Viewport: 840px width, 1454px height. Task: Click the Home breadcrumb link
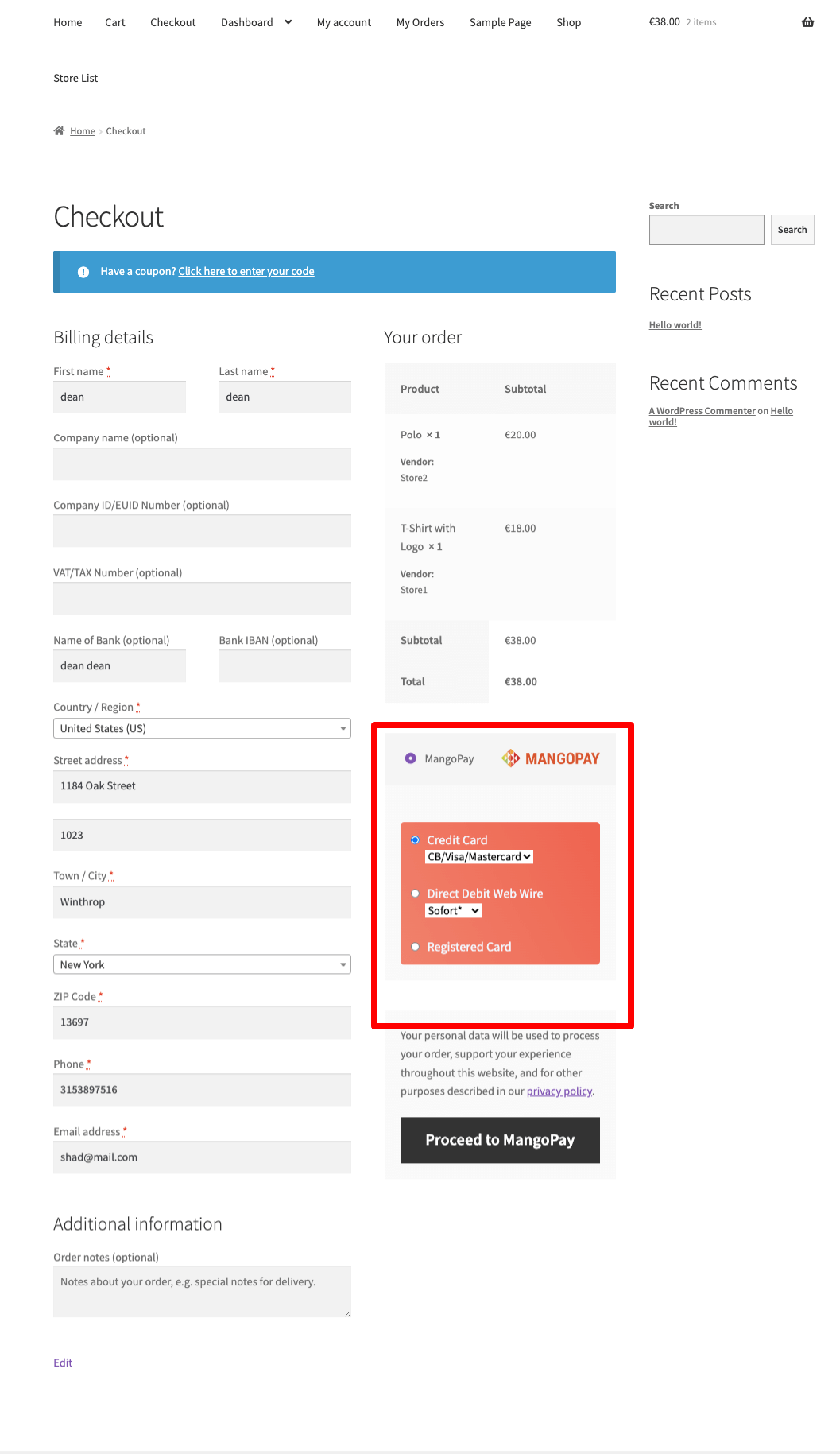[x=83, y=131]
